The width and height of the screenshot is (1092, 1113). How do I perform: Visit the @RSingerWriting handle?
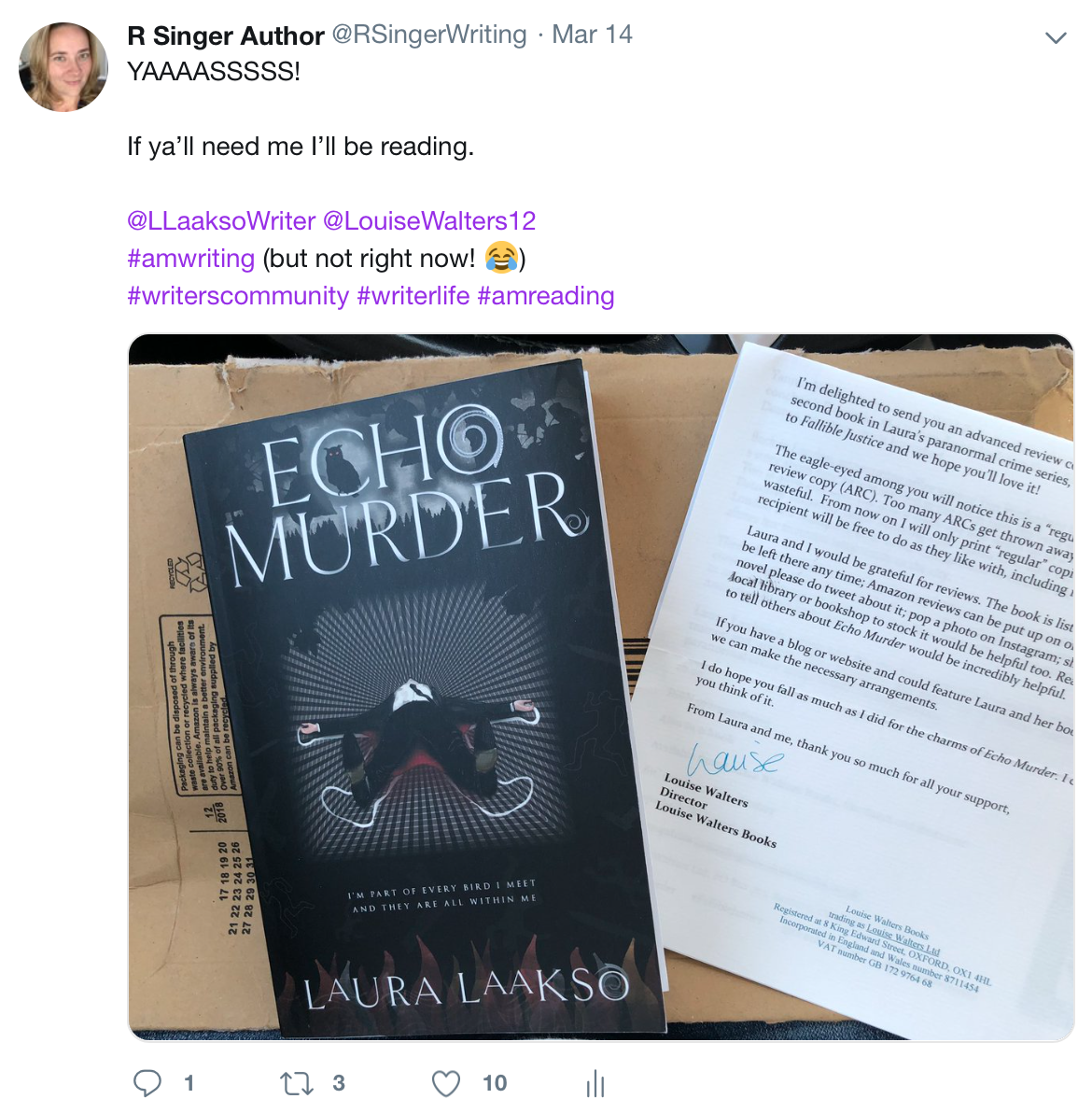[429, 35]
